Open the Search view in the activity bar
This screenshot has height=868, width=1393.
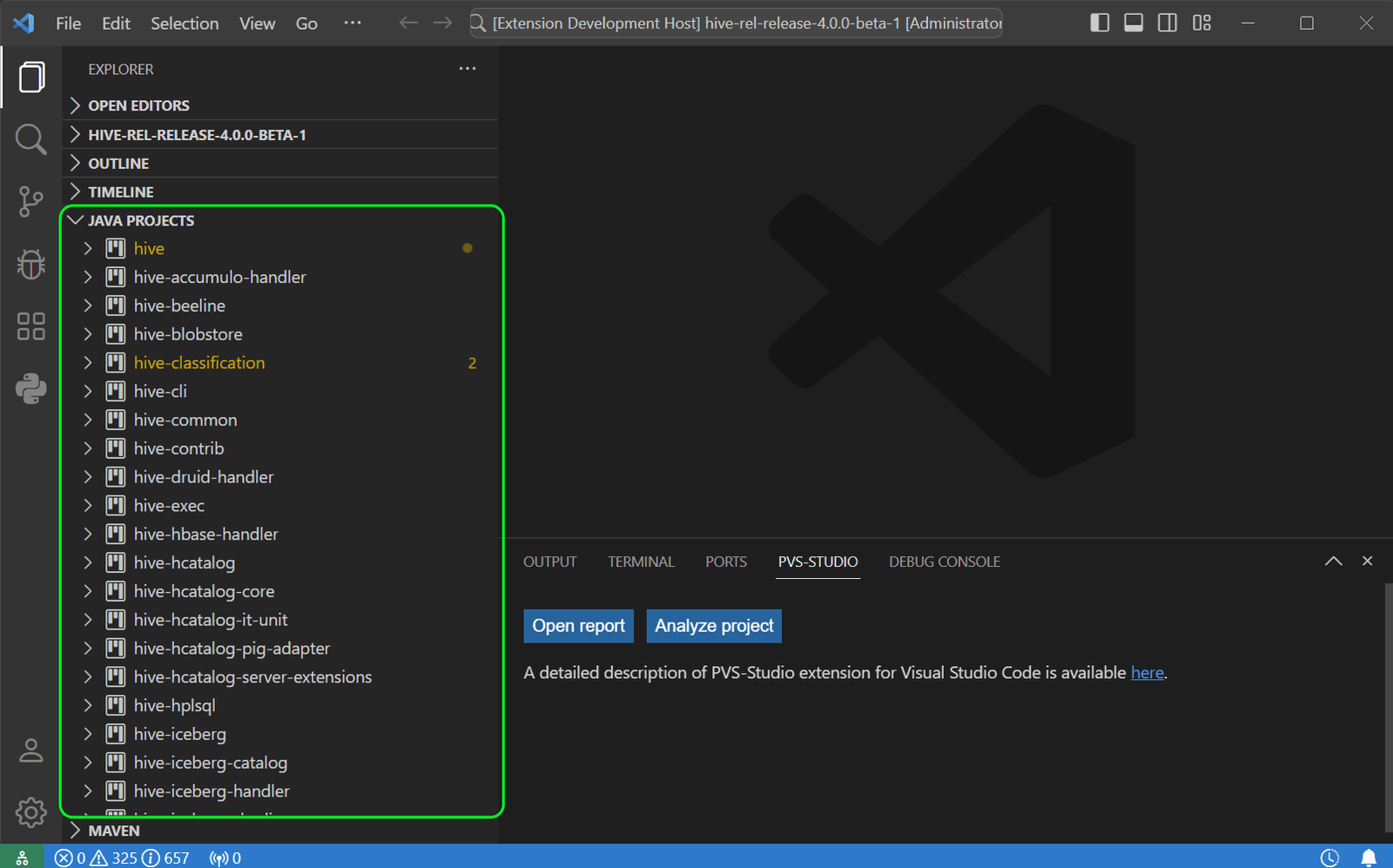31,138
